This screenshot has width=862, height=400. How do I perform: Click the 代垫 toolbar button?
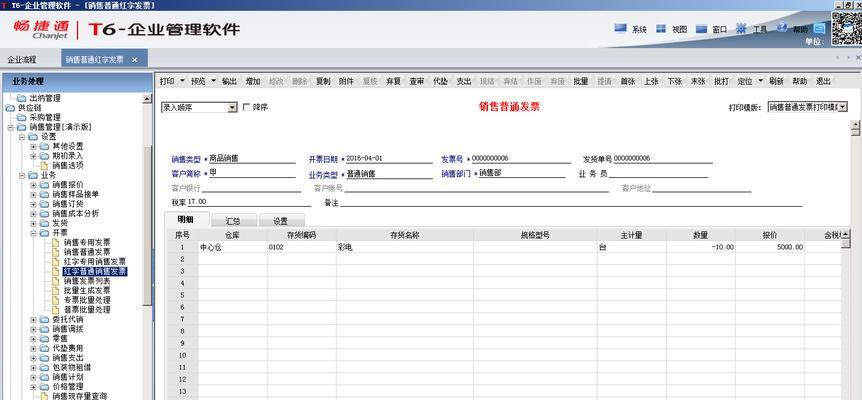click(x=440, y=81)
